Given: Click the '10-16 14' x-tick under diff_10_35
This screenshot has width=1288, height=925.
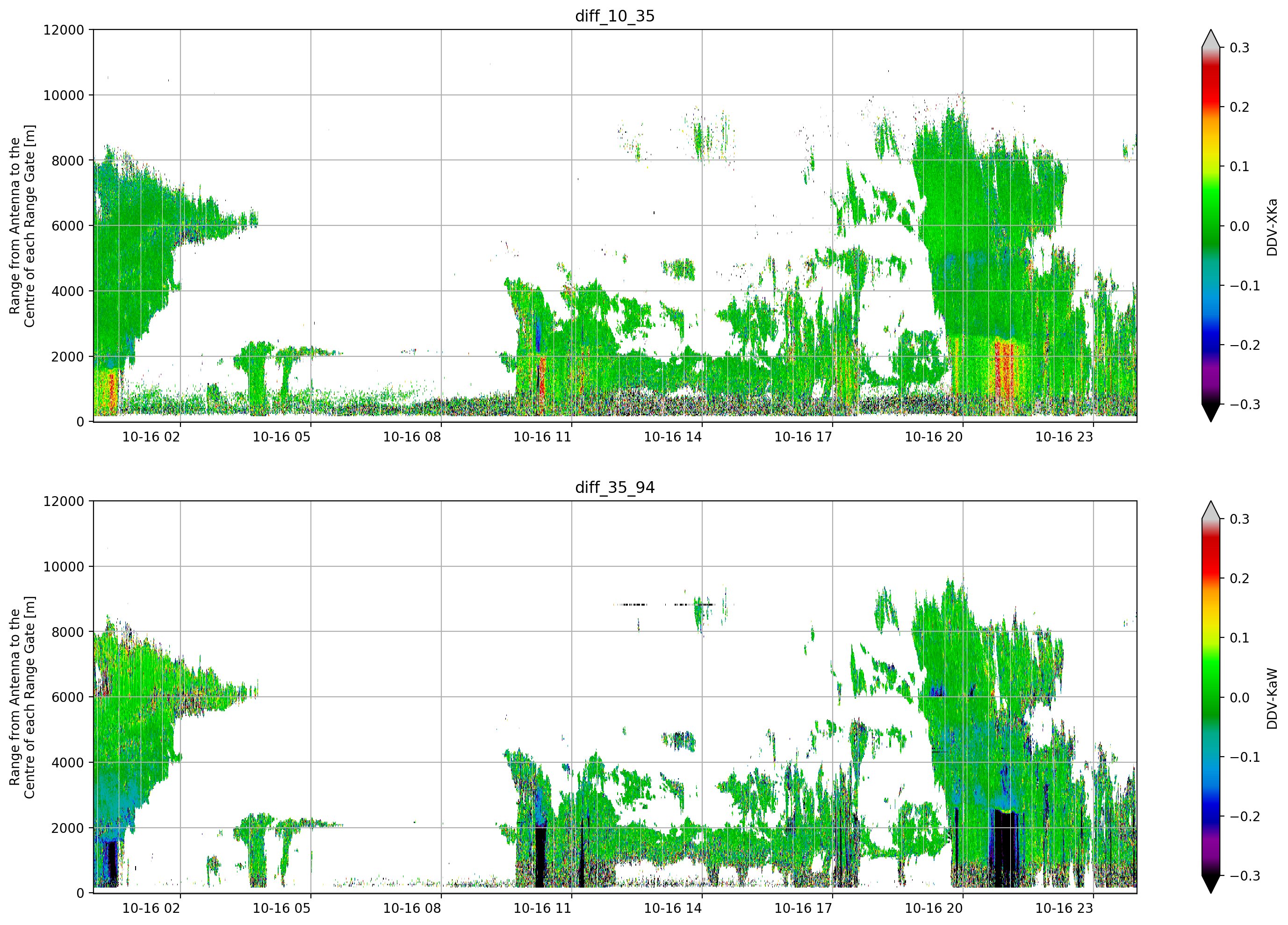Looking at the screenshot, I should tap(673, 437).
